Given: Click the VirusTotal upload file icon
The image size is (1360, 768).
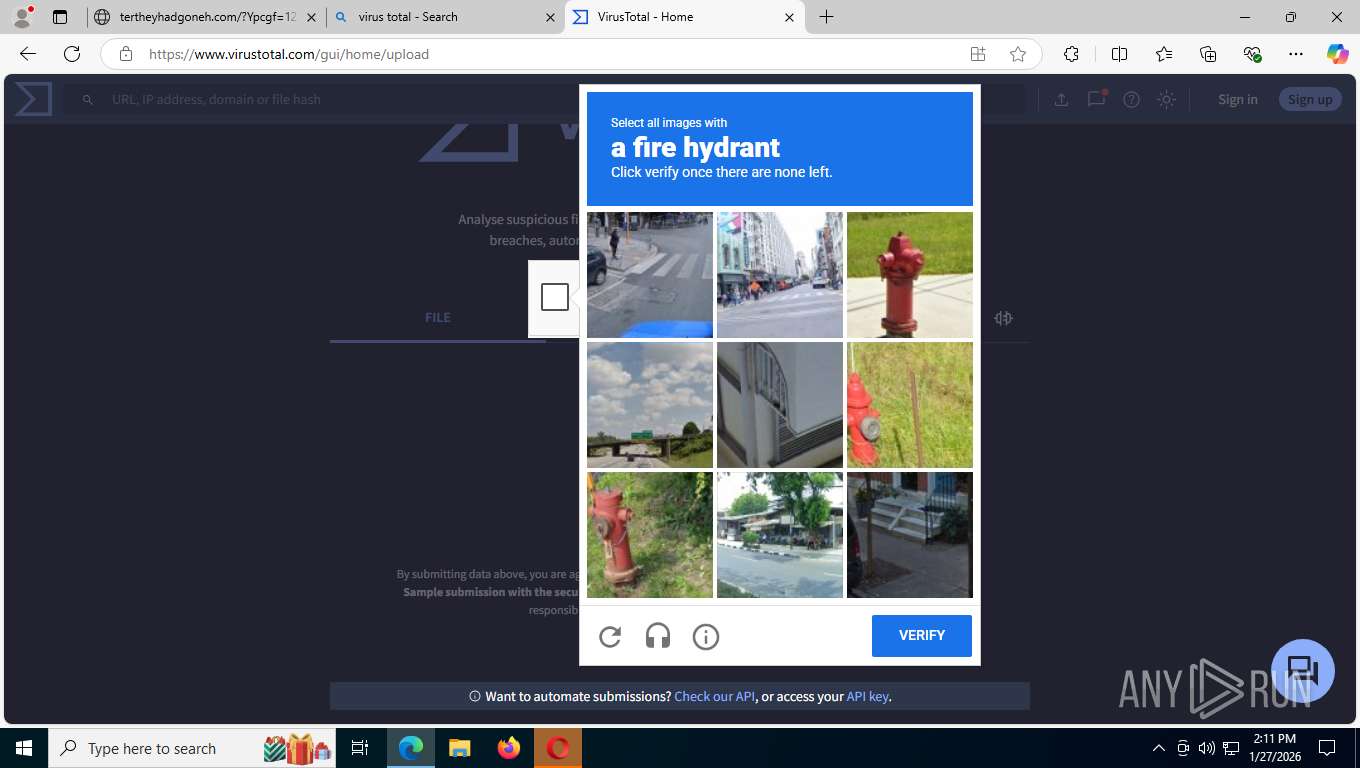Looking at the screenshot, I should (1061, 99).
